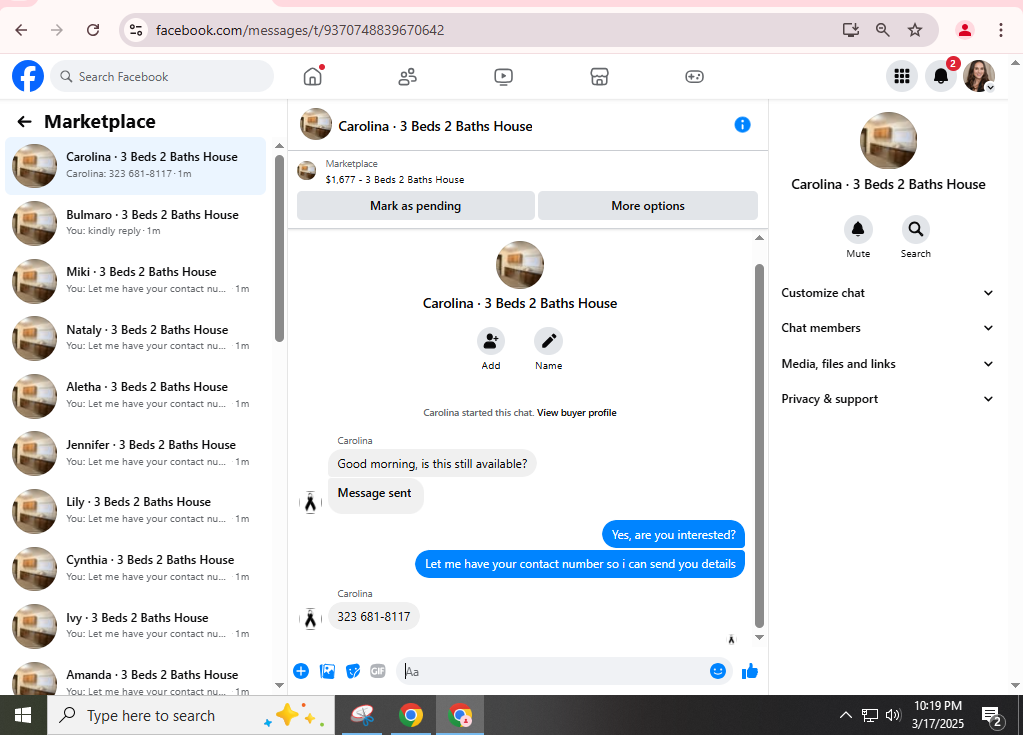
Task: Click the More options button
Action: [648, 206]
